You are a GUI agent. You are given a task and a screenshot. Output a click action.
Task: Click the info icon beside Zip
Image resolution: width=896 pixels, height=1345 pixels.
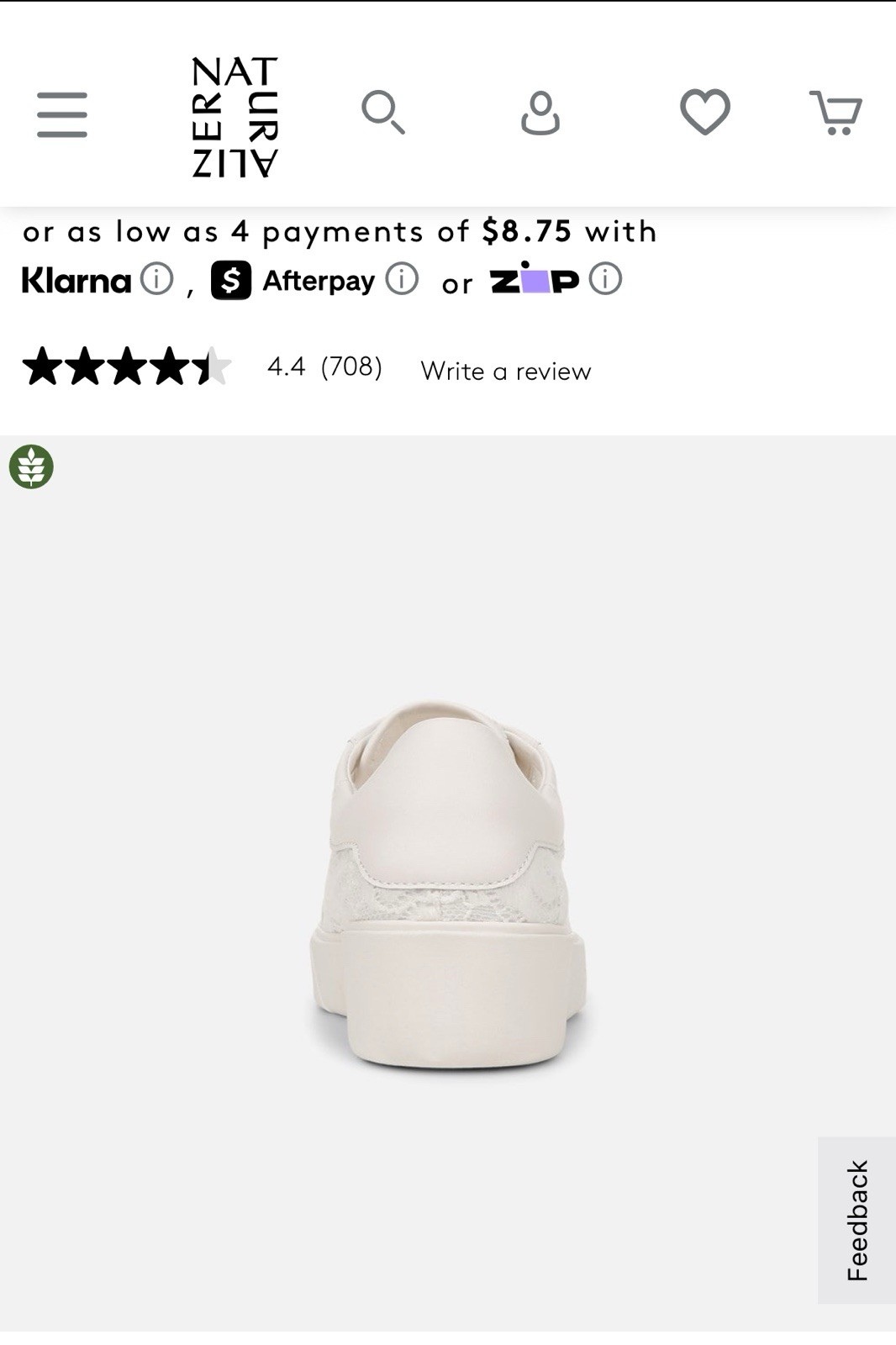click(605, 278)
